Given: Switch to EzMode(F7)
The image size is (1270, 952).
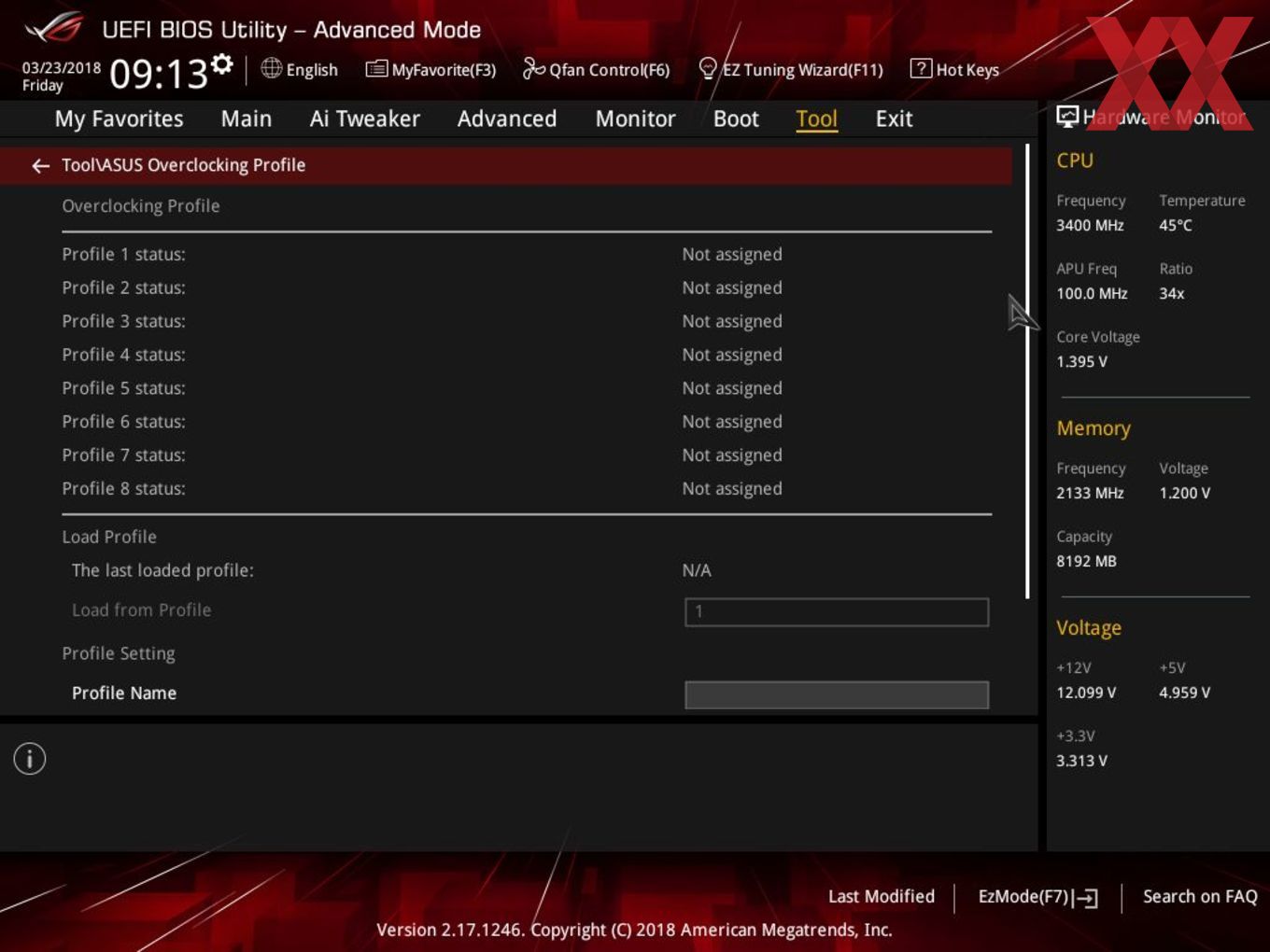Looking at the screenshot, I should pos(1037,897).
